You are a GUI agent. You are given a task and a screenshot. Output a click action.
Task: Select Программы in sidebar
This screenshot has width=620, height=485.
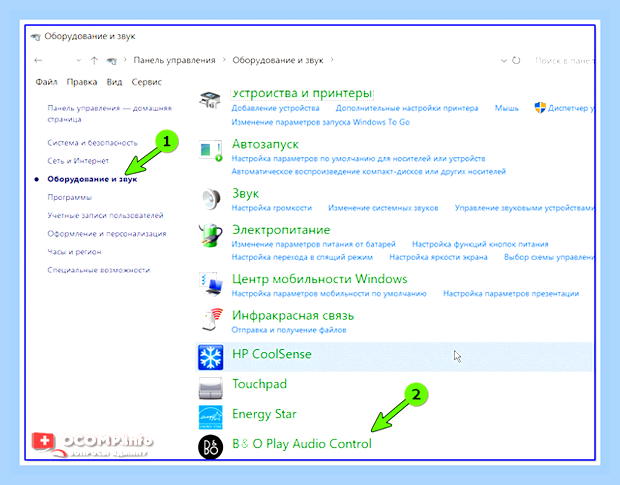coord(70,197)
